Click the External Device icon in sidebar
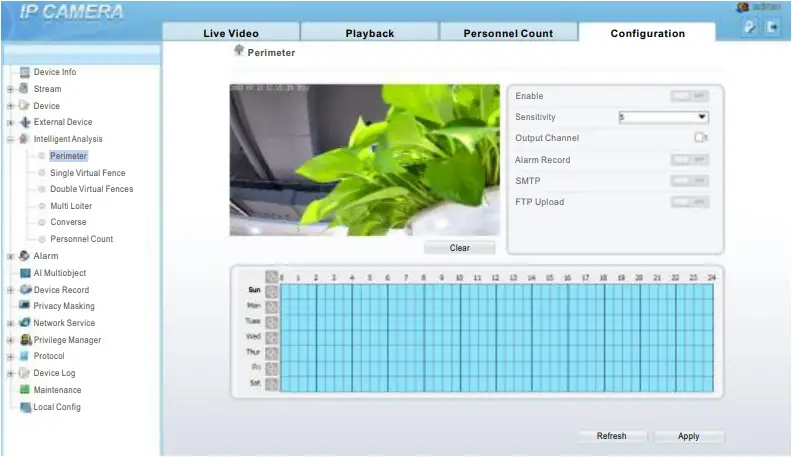The width and height of the screenshot is (792, 457). (x=25, y=122)
